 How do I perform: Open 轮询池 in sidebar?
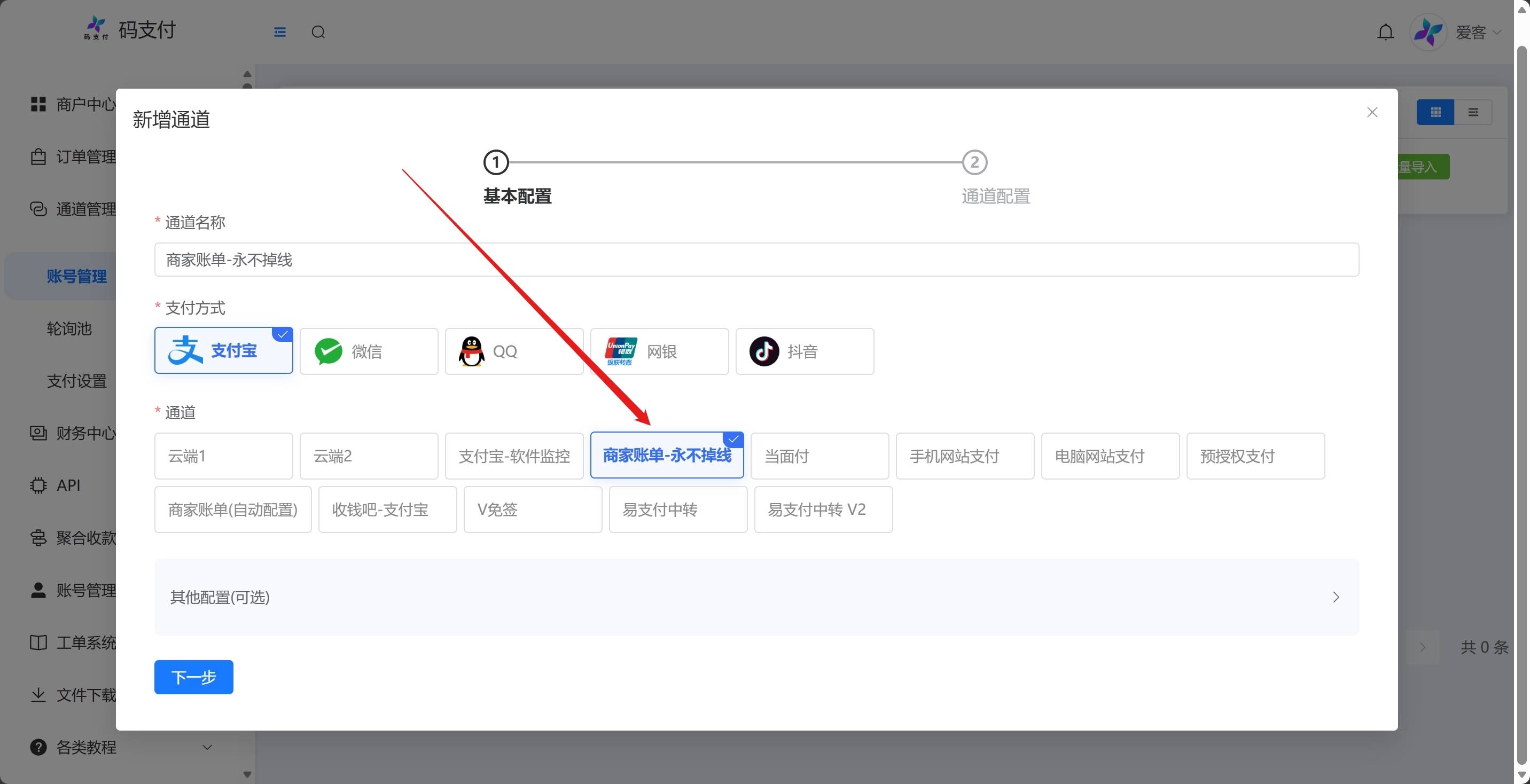point(69,328)
